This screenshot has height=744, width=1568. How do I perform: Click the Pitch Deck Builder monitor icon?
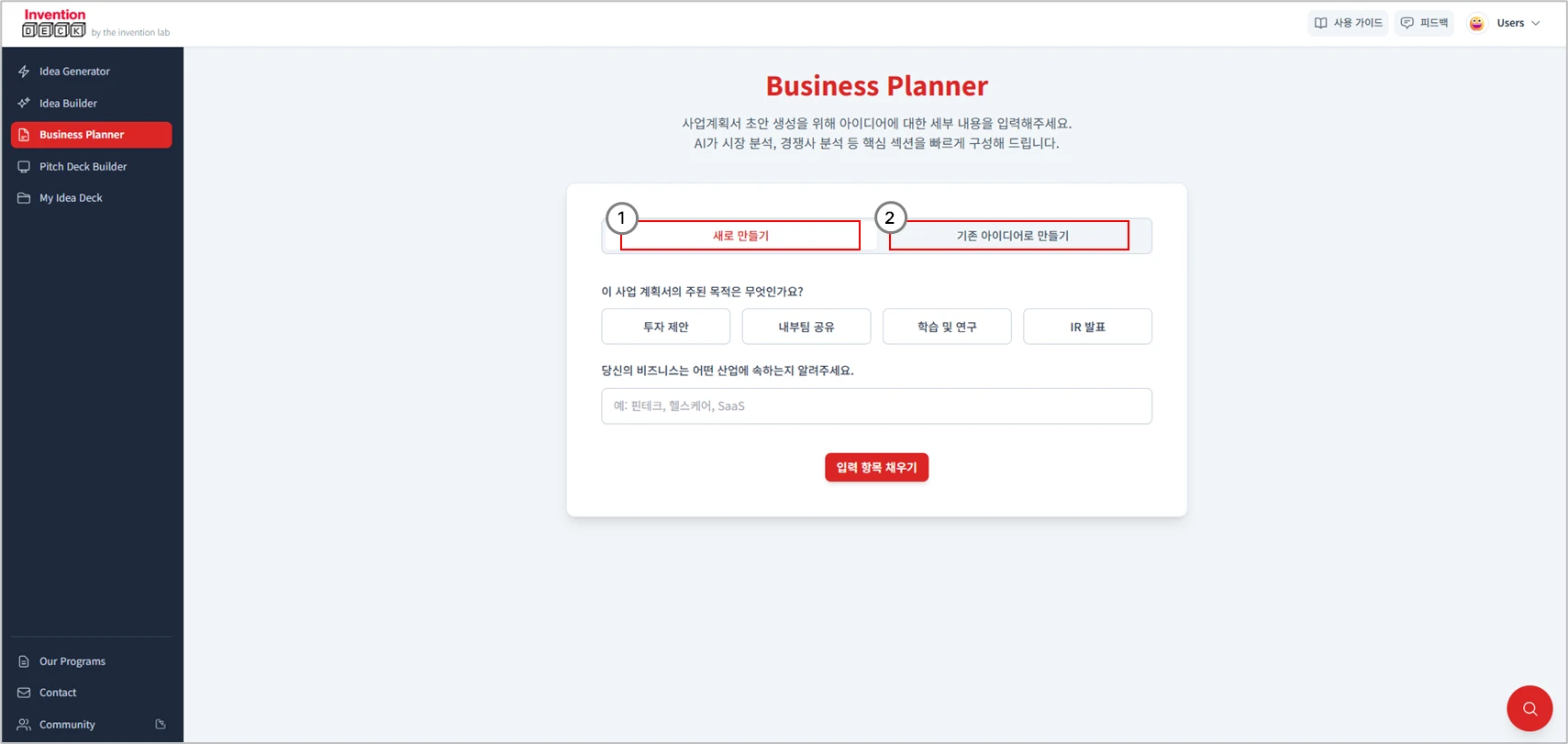point(24,167)
